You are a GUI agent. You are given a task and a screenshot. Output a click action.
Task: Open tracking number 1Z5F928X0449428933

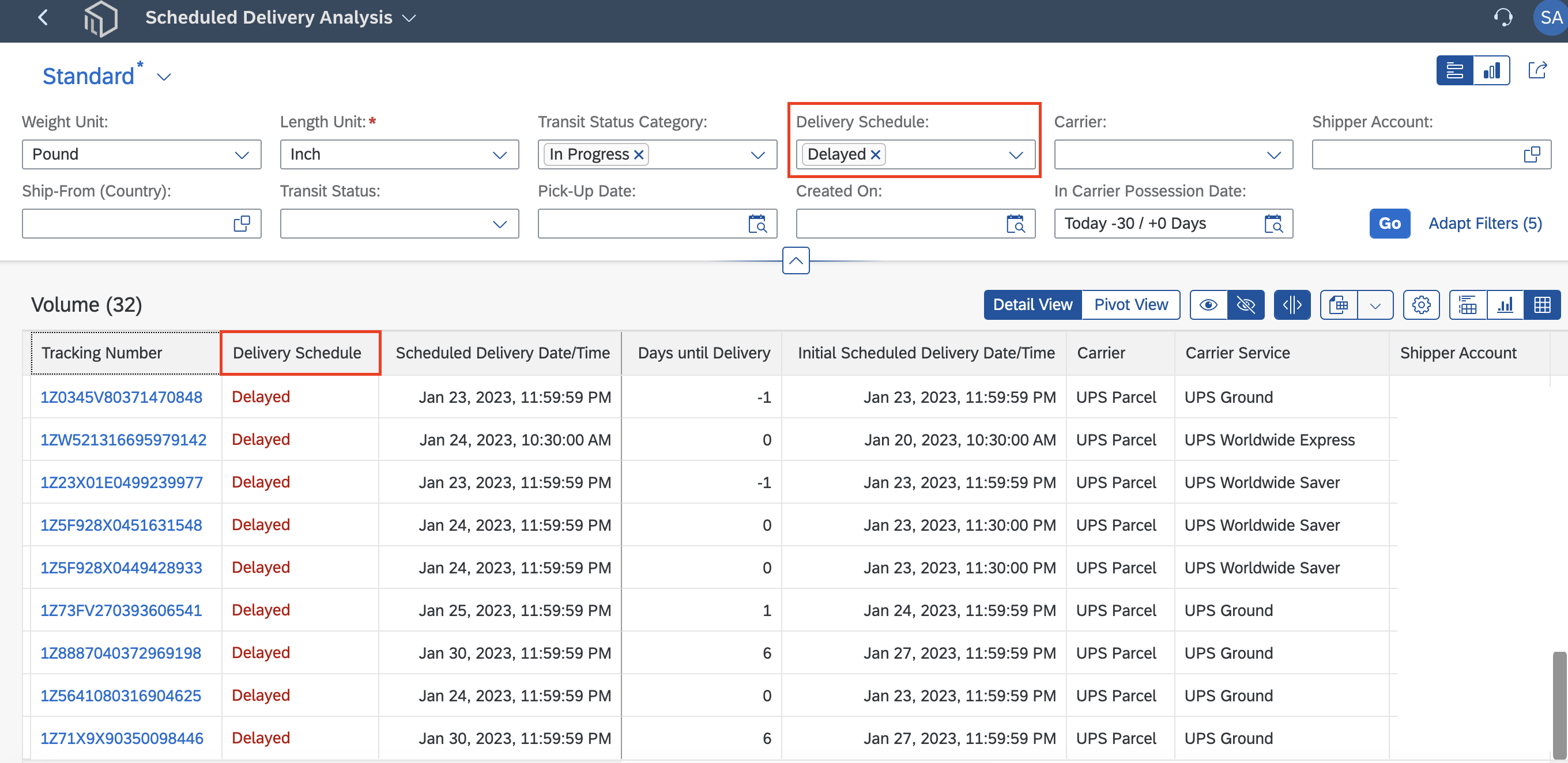[121, 567]
